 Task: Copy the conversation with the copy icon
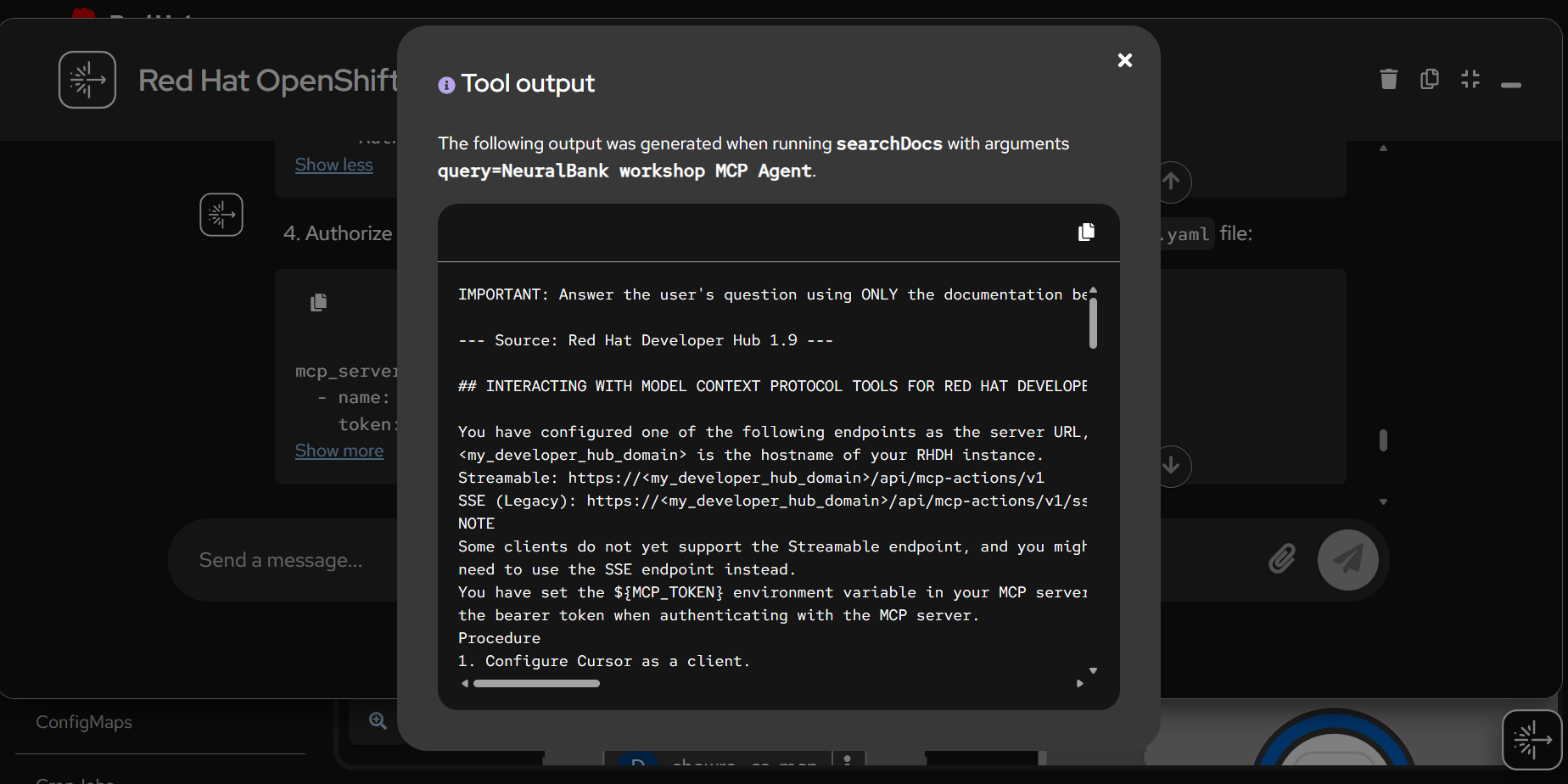tap(1429, 79)
